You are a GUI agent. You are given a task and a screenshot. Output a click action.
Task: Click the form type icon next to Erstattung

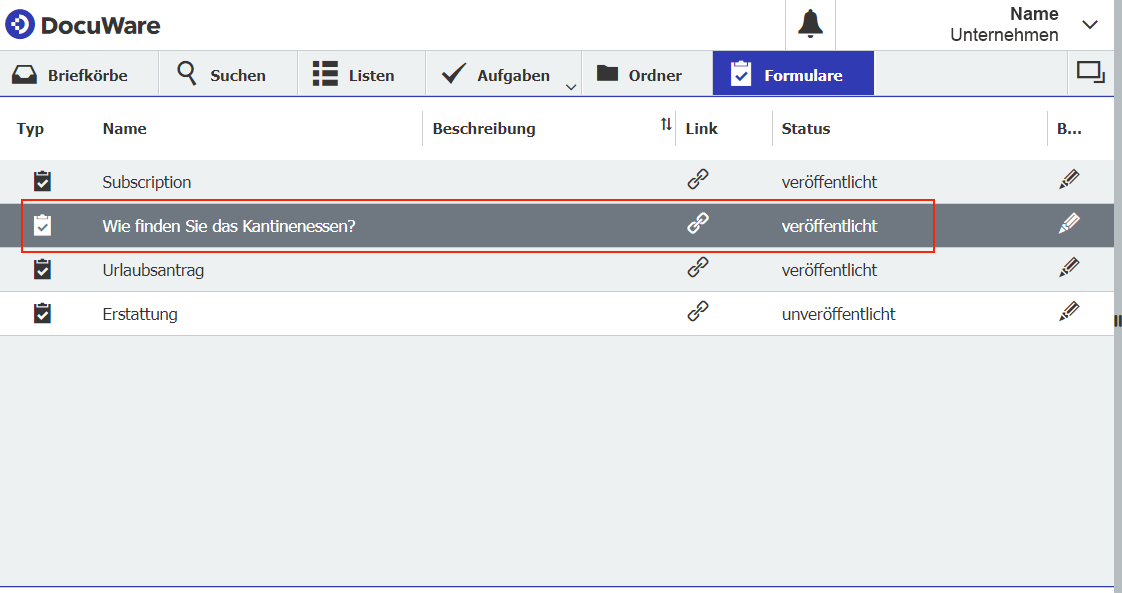41,312
